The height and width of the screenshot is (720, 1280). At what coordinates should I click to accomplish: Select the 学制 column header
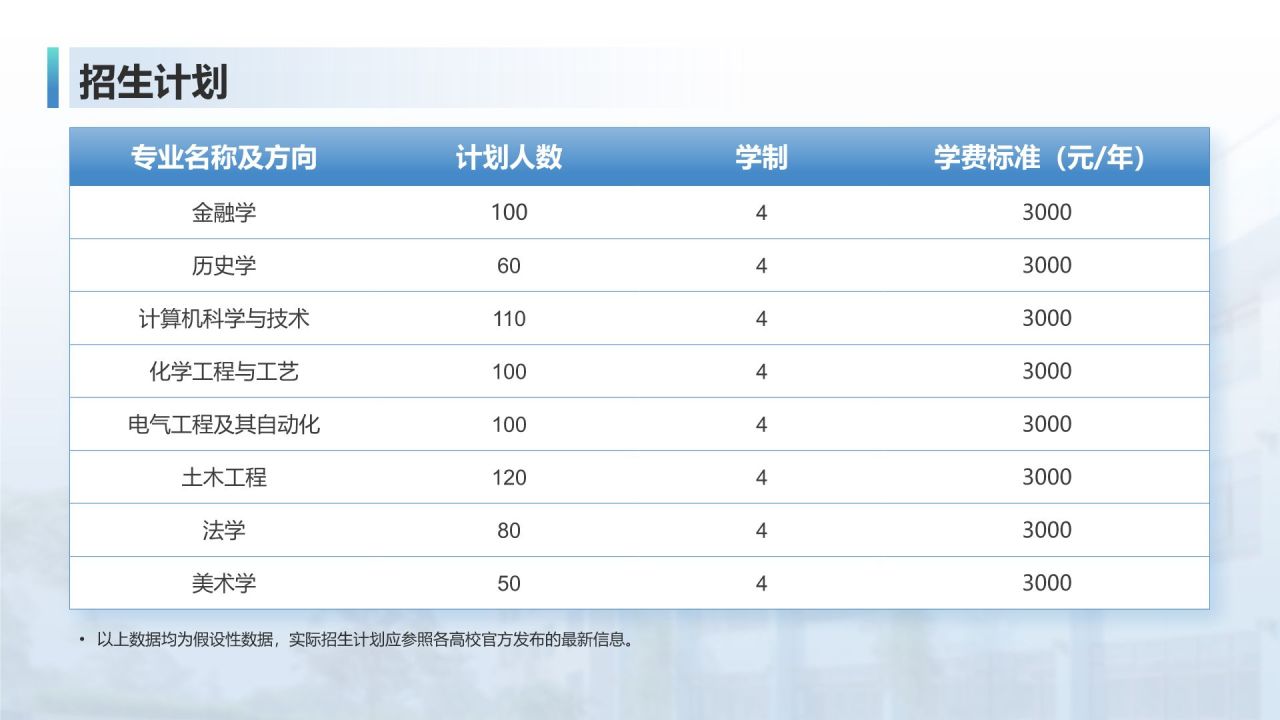coord(761,158)
